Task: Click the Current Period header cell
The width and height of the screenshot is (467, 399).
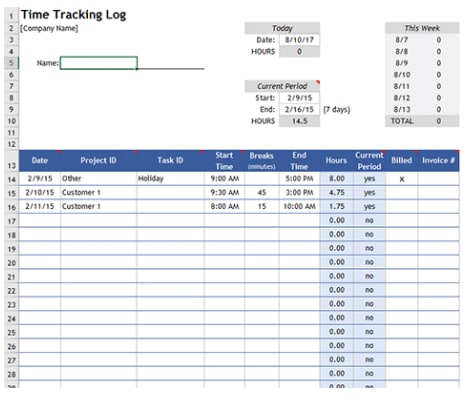Action: [x=282, y=86]
